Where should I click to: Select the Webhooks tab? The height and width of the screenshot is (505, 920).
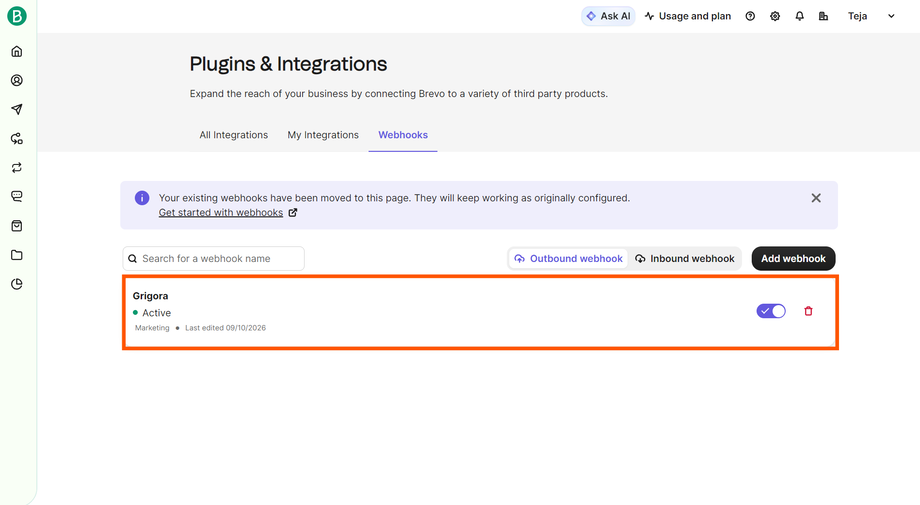coord(403,135)
